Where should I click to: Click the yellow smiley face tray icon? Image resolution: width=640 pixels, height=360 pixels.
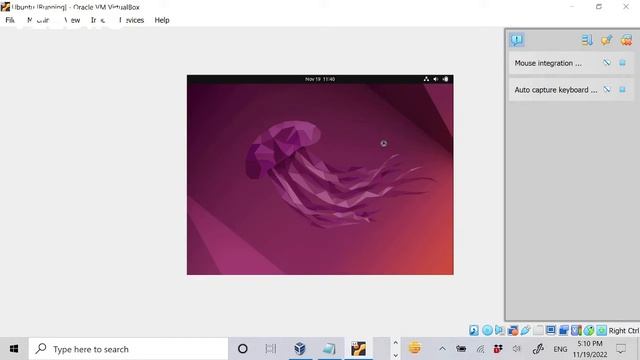point(415,348)
